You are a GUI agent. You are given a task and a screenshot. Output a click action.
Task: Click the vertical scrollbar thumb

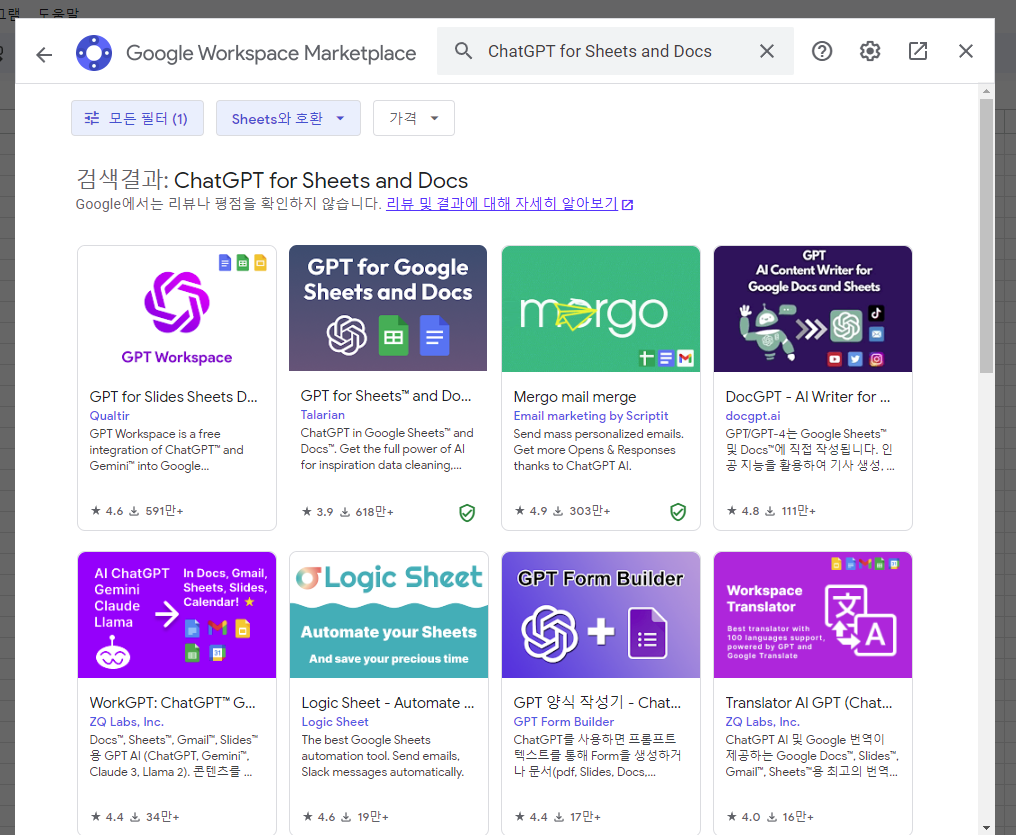[986, 236]
